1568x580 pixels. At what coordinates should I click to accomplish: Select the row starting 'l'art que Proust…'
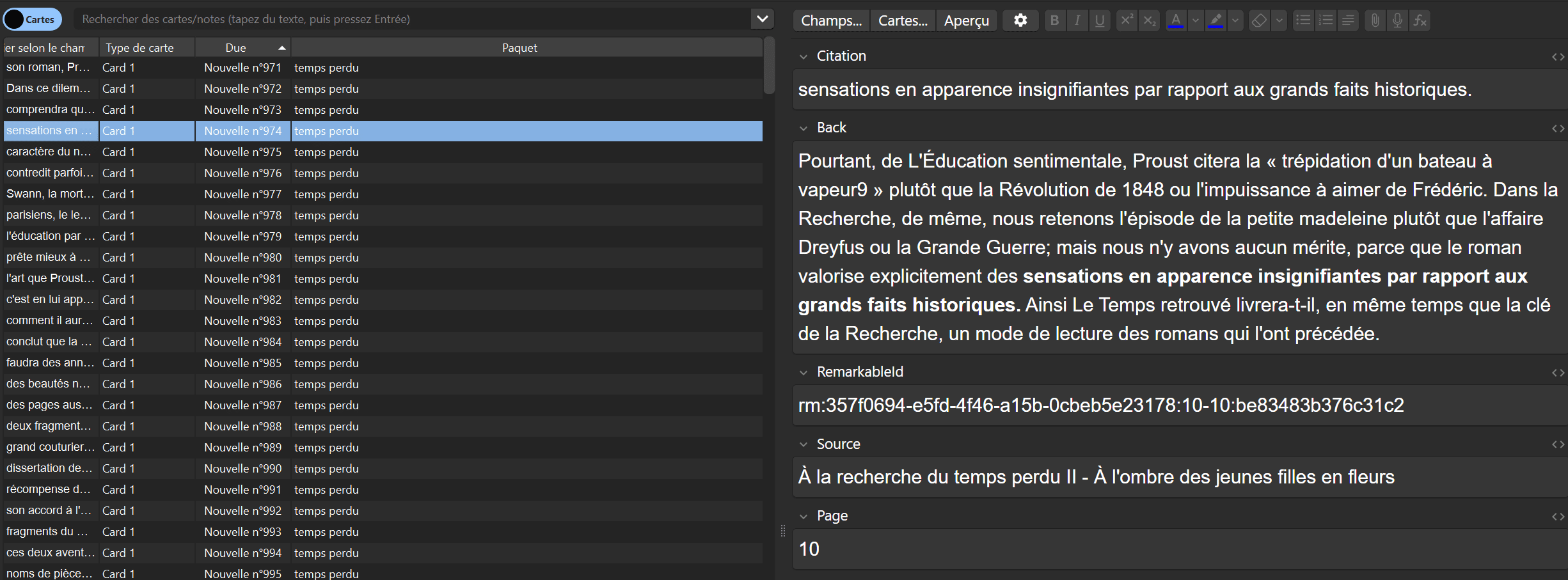point(383,279)
